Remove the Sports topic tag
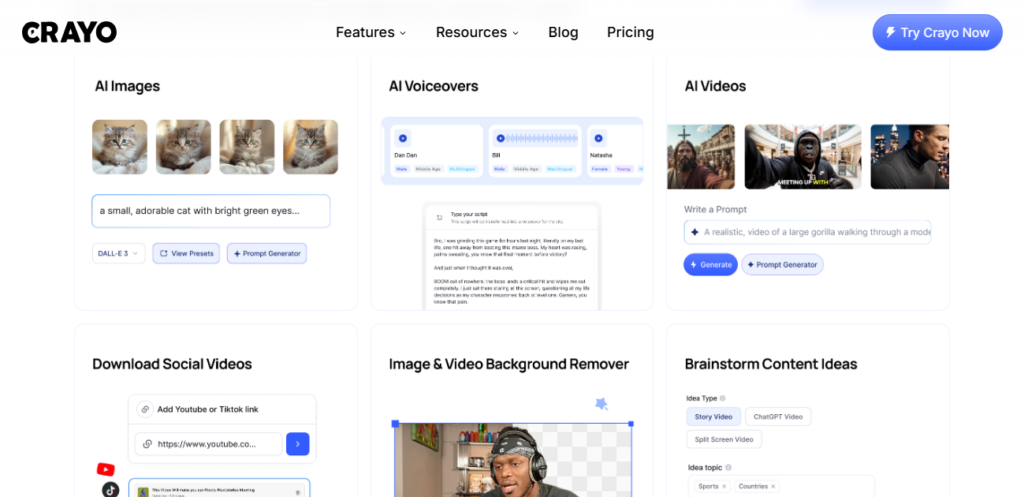 724,486
